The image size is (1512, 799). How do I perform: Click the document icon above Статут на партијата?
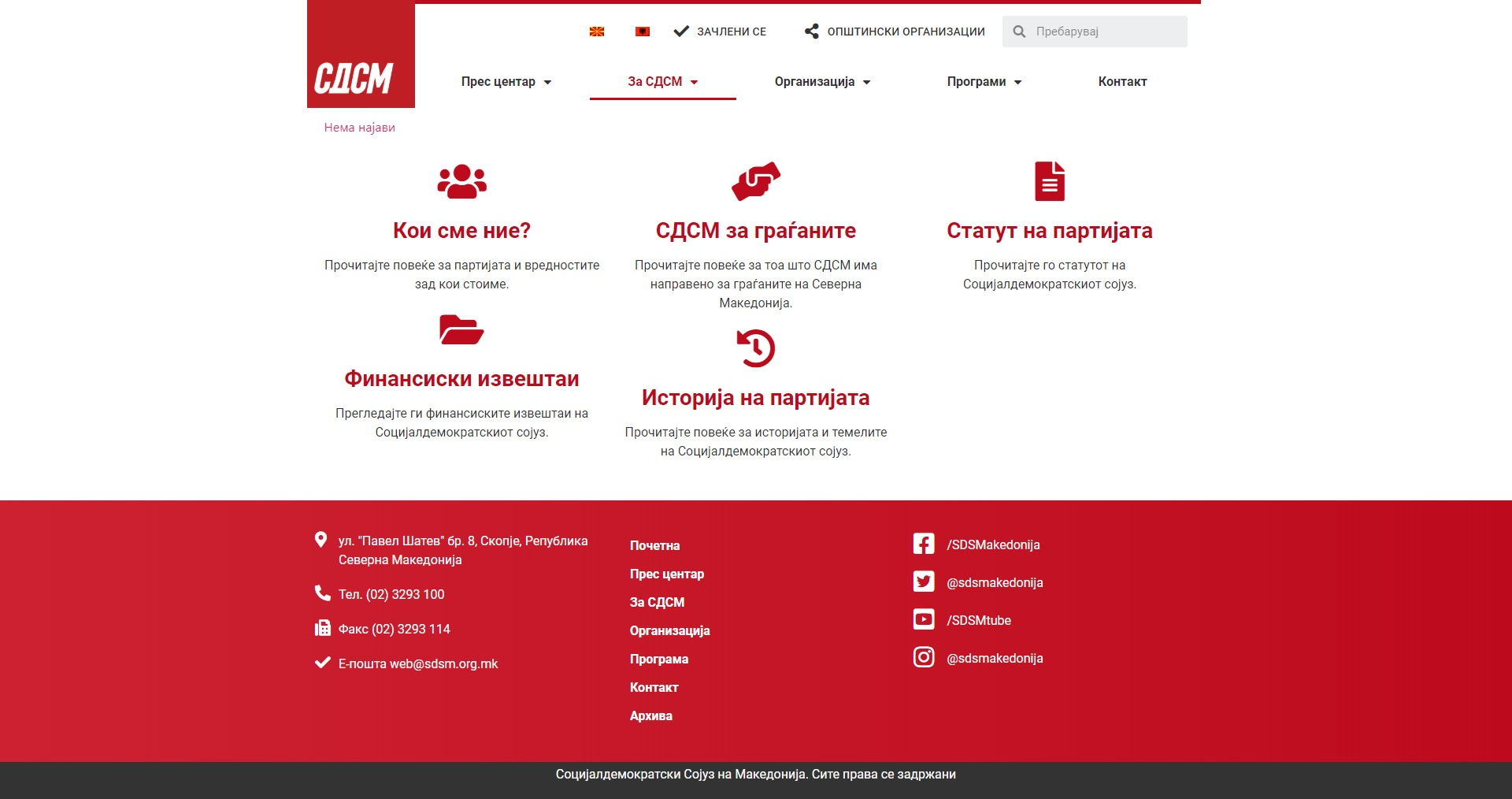(x=1049, y=181)
